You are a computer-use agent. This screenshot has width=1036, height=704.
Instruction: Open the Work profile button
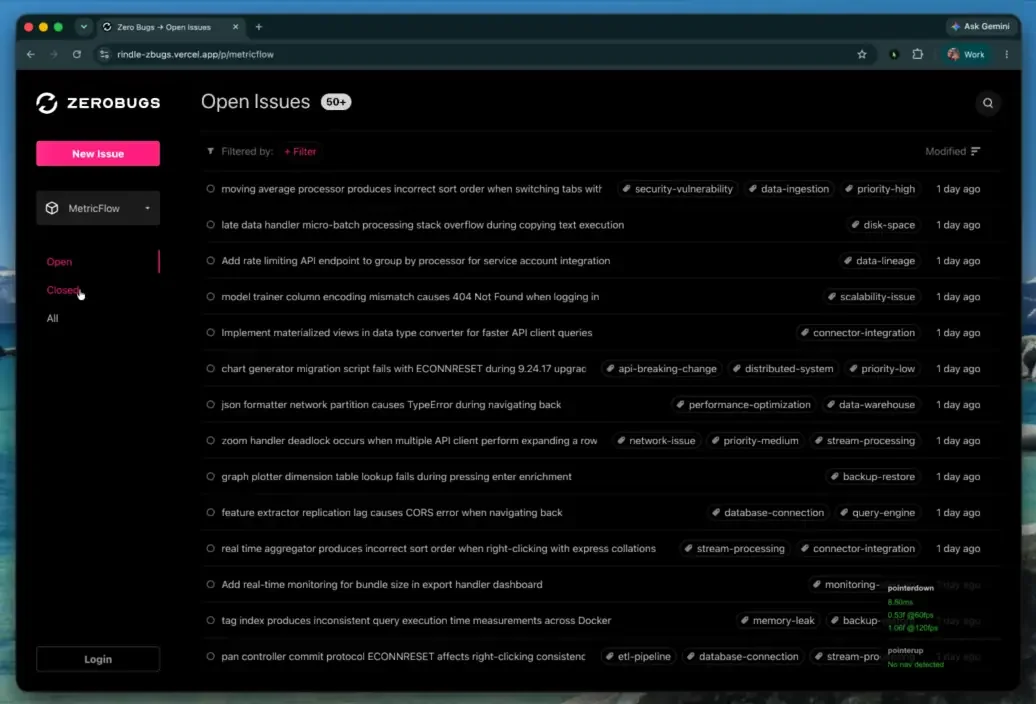click(x=966, y=54)
